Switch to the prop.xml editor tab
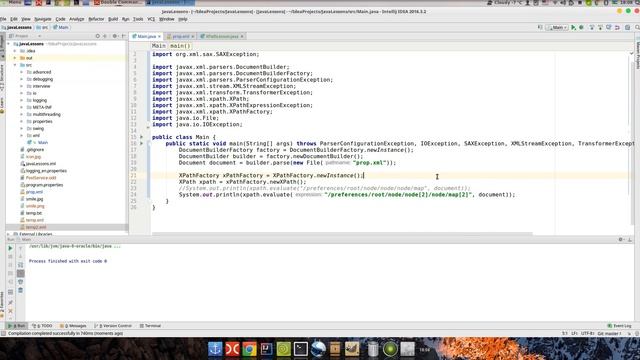Image resolution: width=640 pixels, height=360 pixels. coord(180,36)
